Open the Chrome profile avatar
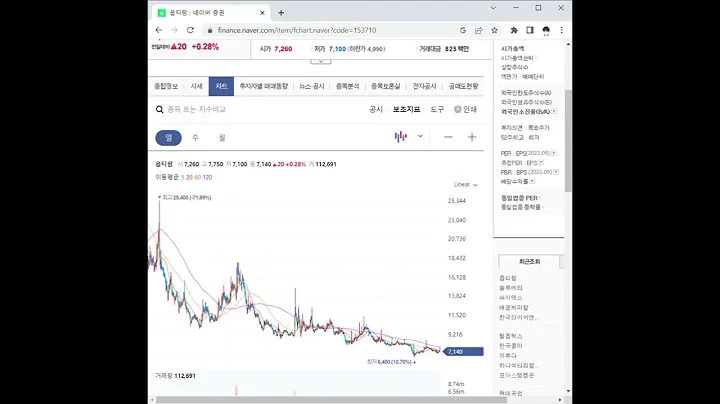720x404 pixels. pyautogui.click(x=546, y=31)
